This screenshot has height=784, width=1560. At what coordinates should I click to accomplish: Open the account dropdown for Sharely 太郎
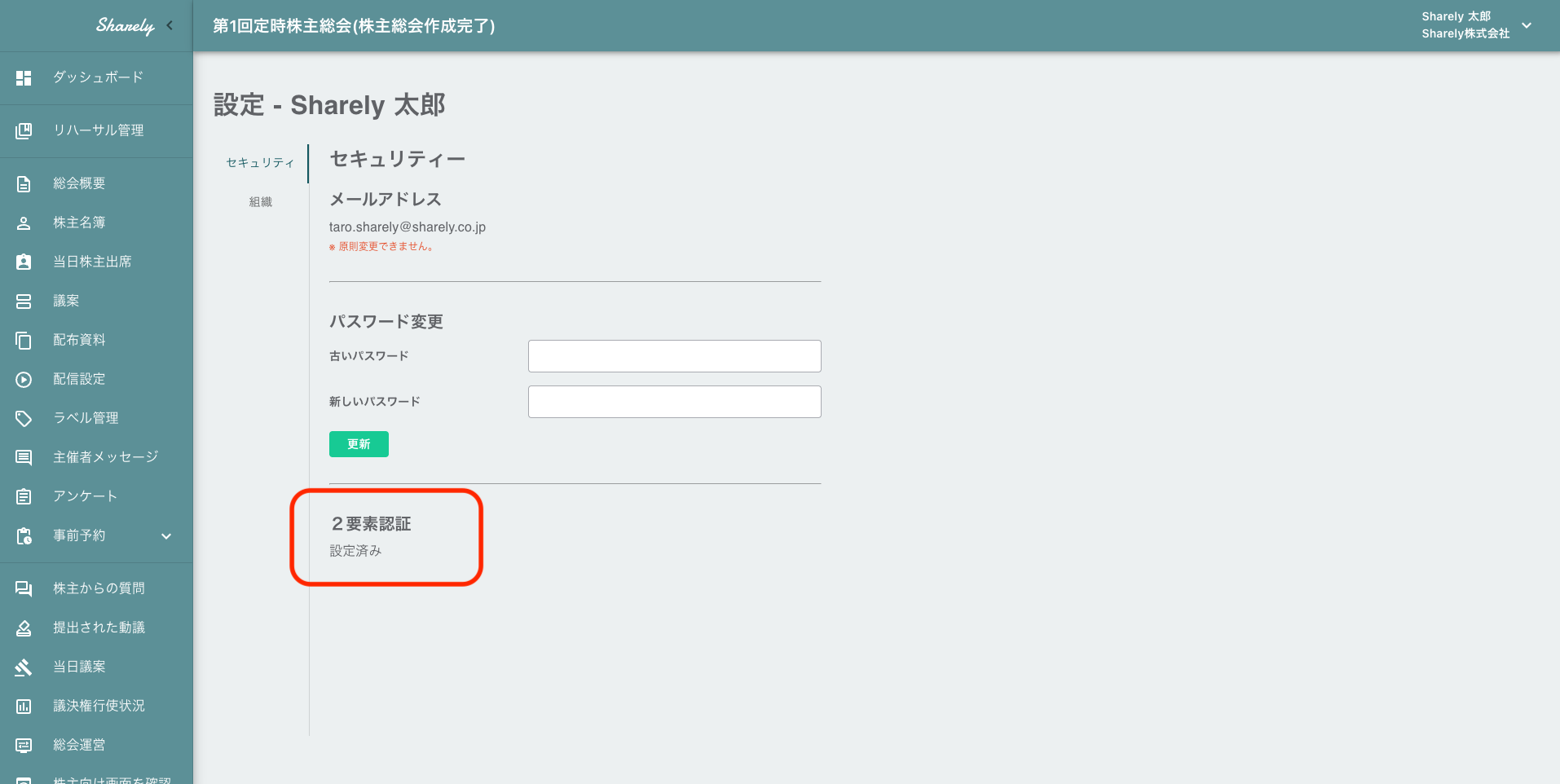(x=1526, y=25)
